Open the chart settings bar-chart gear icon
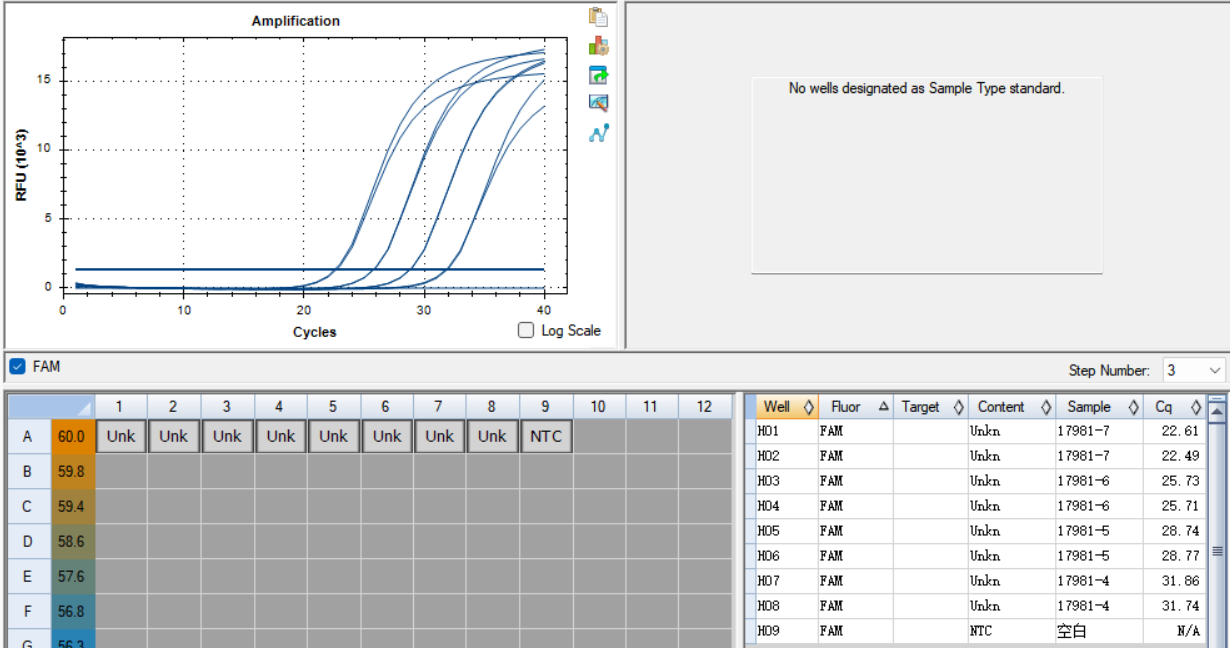The image size is (1230, 648). pyautogui.click(x=599, y=46)
